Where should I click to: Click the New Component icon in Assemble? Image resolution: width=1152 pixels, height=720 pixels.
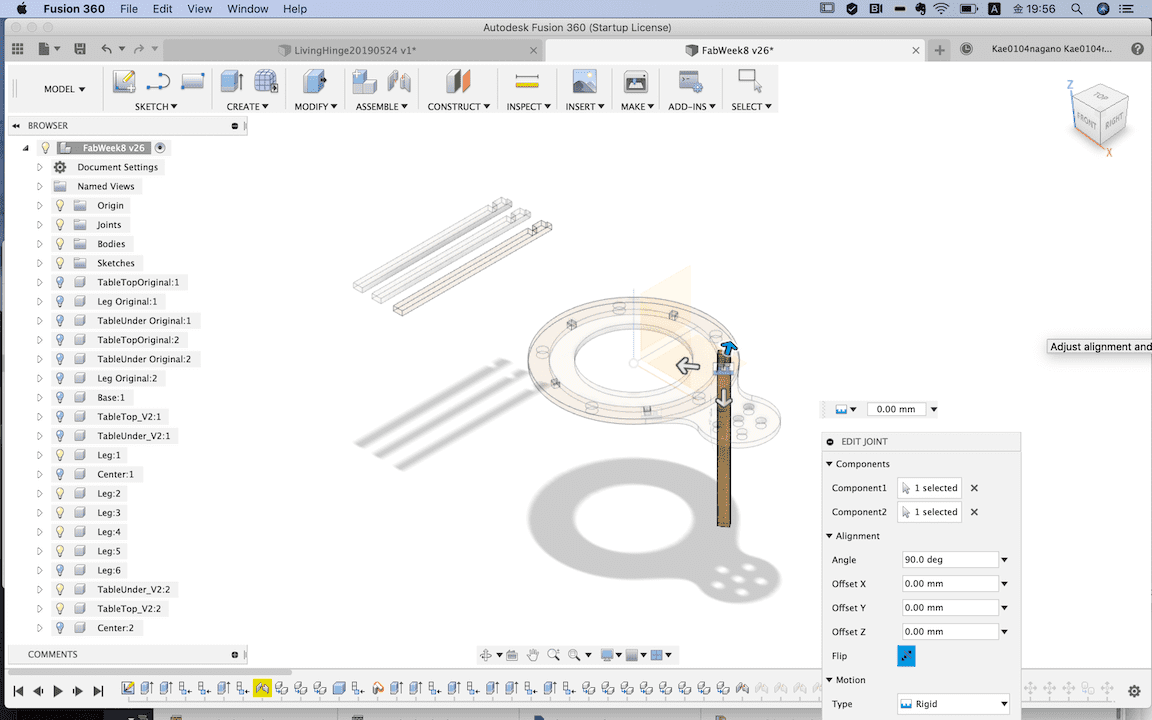(x=364, y=82)
